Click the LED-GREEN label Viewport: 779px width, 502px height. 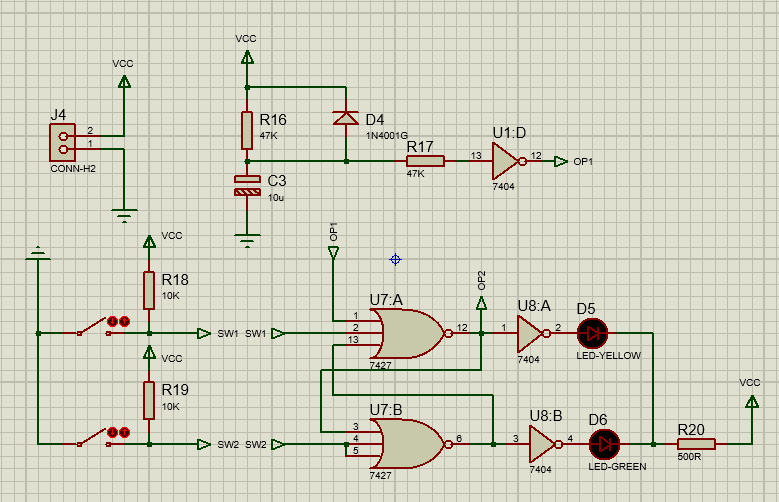[x=617, y=466]
